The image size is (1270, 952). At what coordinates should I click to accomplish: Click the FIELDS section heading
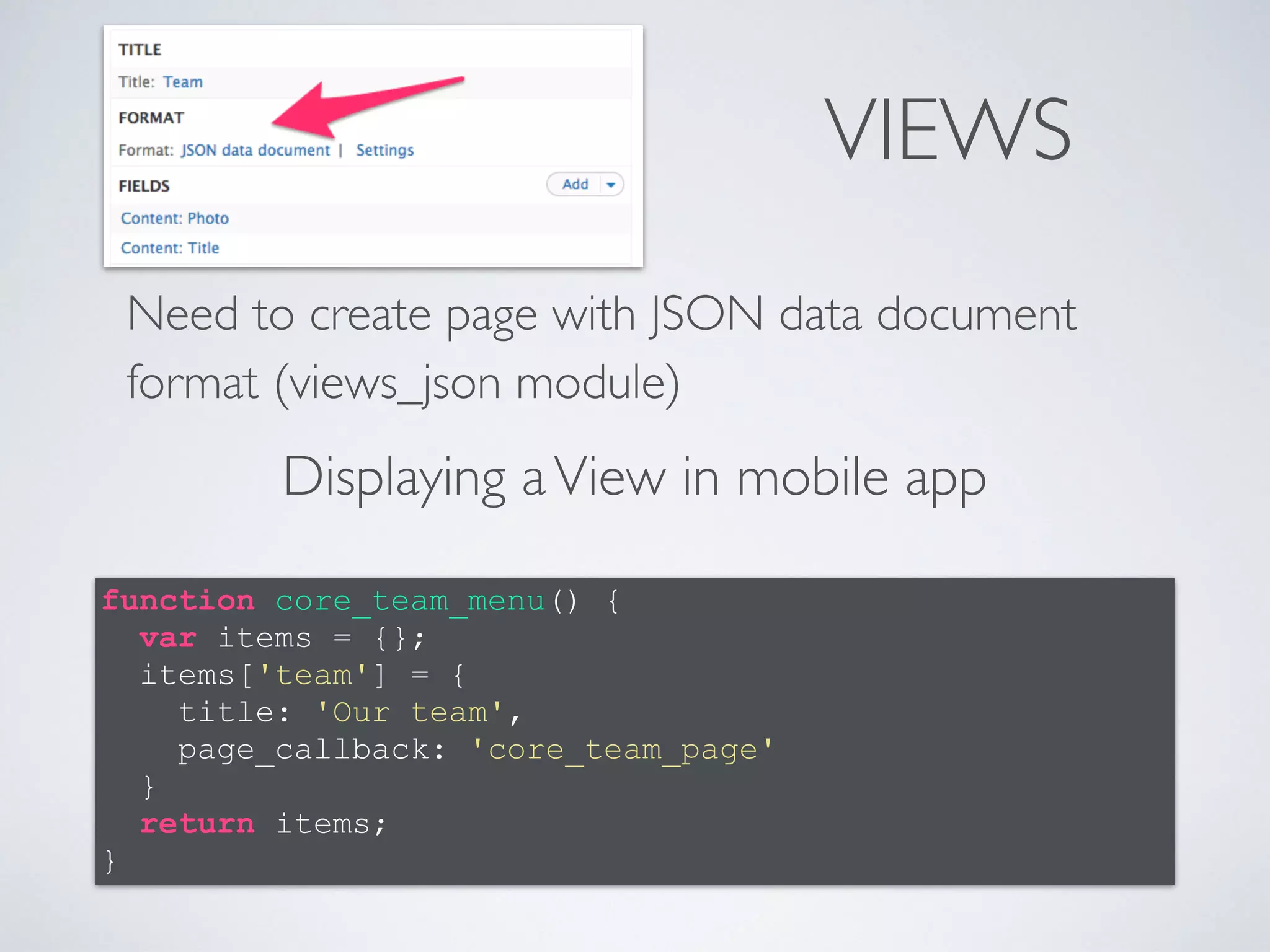tap(144, 186)
